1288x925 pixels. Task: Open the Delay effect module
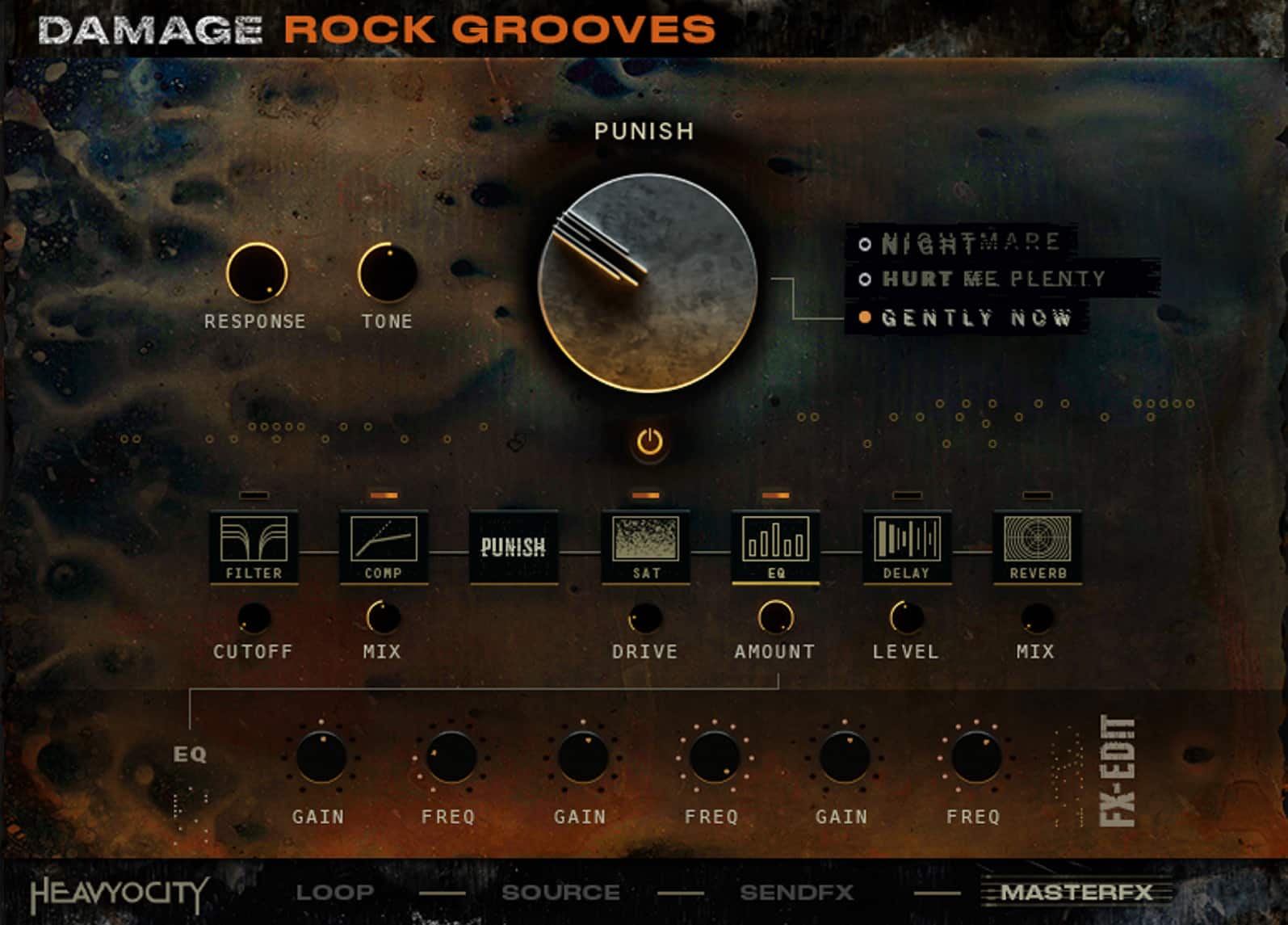[906, 545]
